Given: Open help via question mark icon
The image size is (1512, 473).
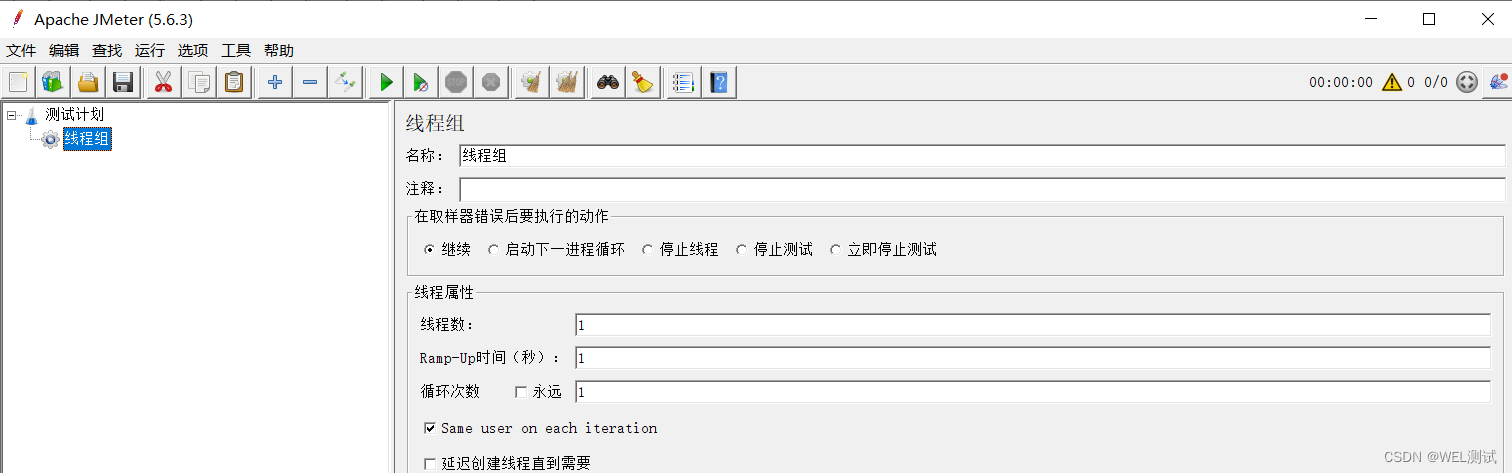Looking at the screenshot, I should [x=719, y=82].
